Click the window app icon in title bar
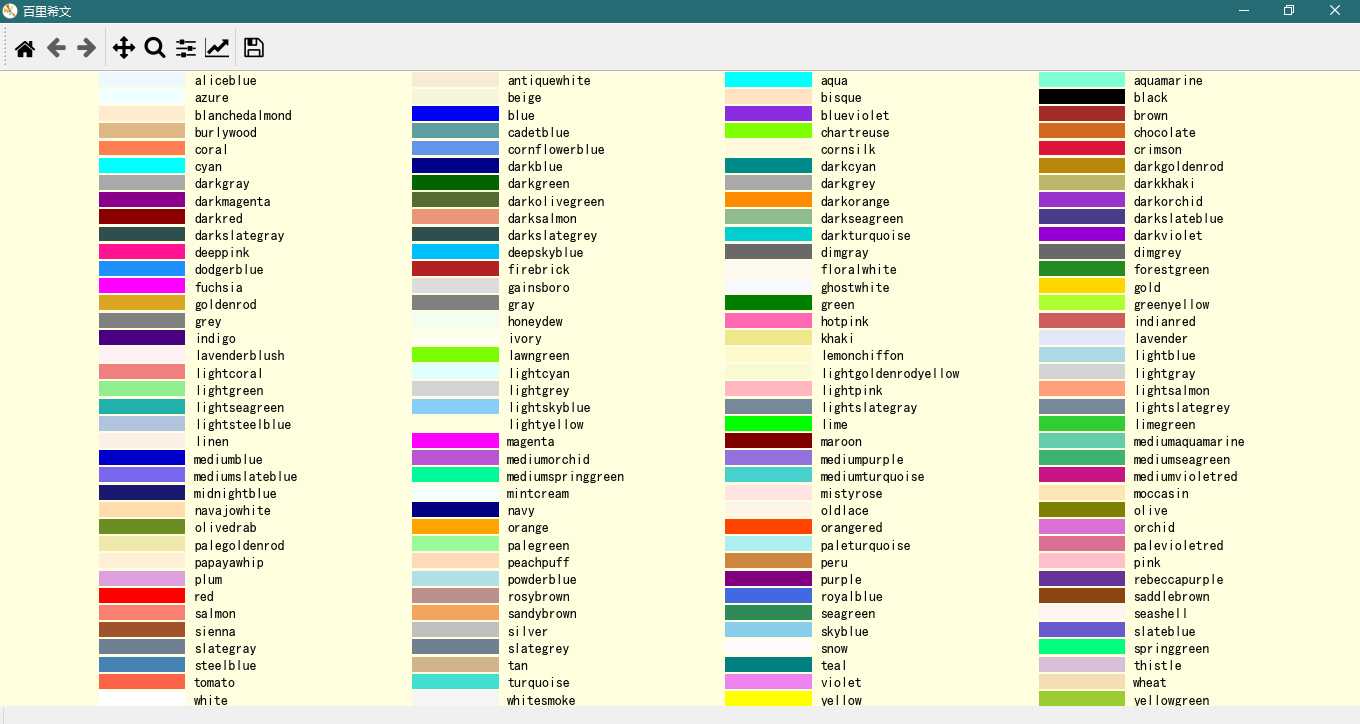Viewport: 1360px width, 724px height. tap(10, 11)
